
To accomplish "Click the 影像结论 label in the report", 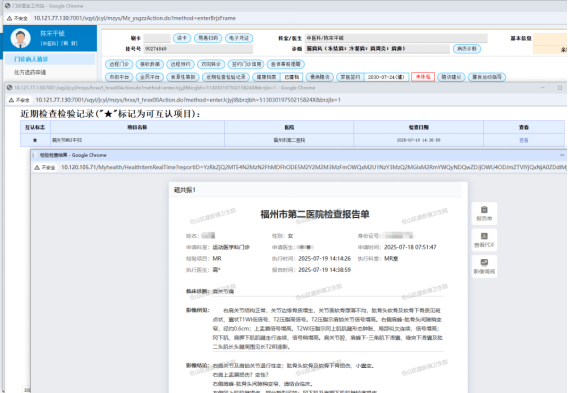I will point(198,365).
